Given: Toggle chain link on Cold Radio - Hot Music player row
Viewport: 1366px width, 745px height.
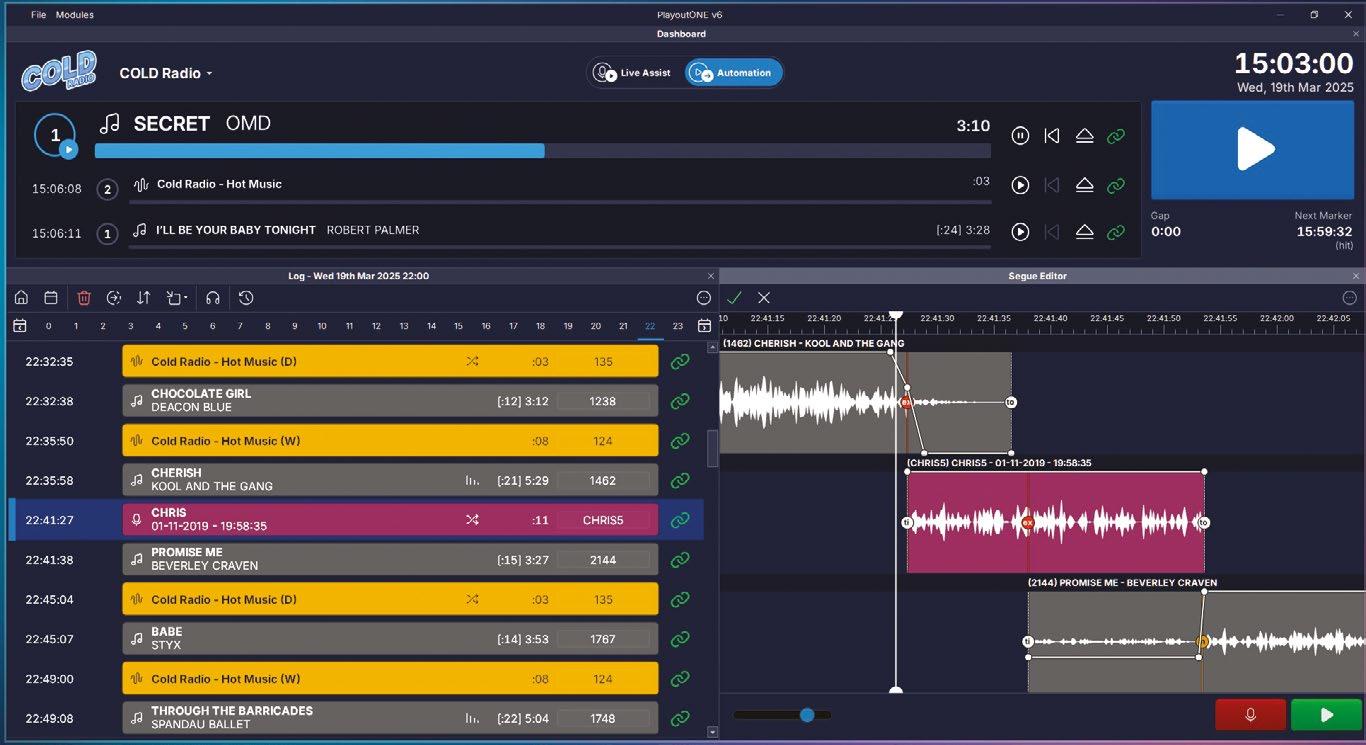Looking at the screenshot, I should point(1116,185).
